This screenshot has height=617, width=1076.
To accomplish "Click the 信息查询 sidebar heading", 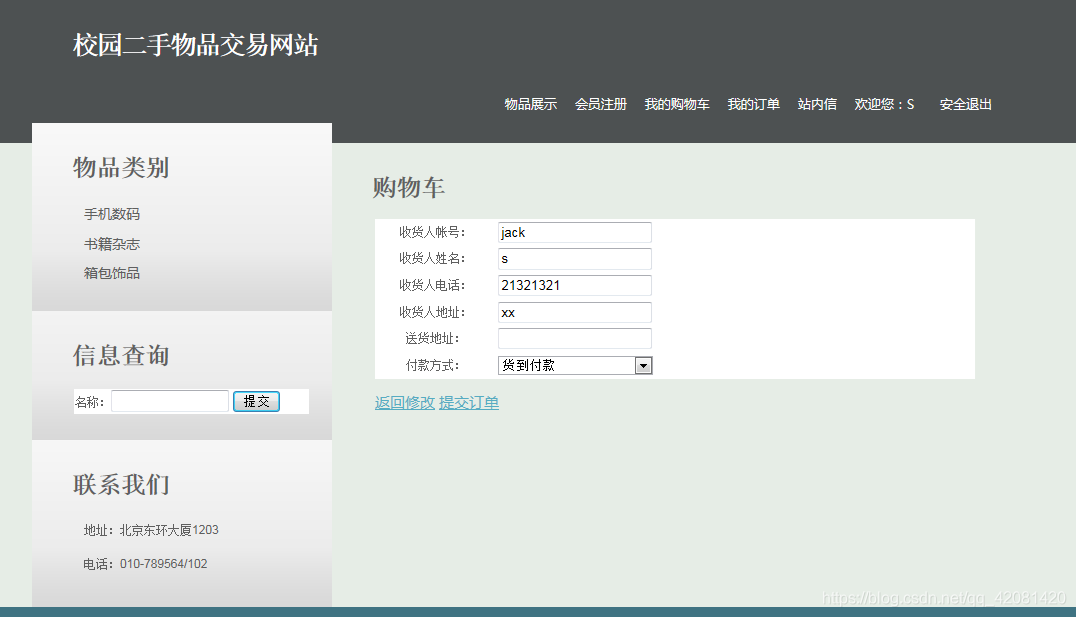I will [x=121, y=356].
